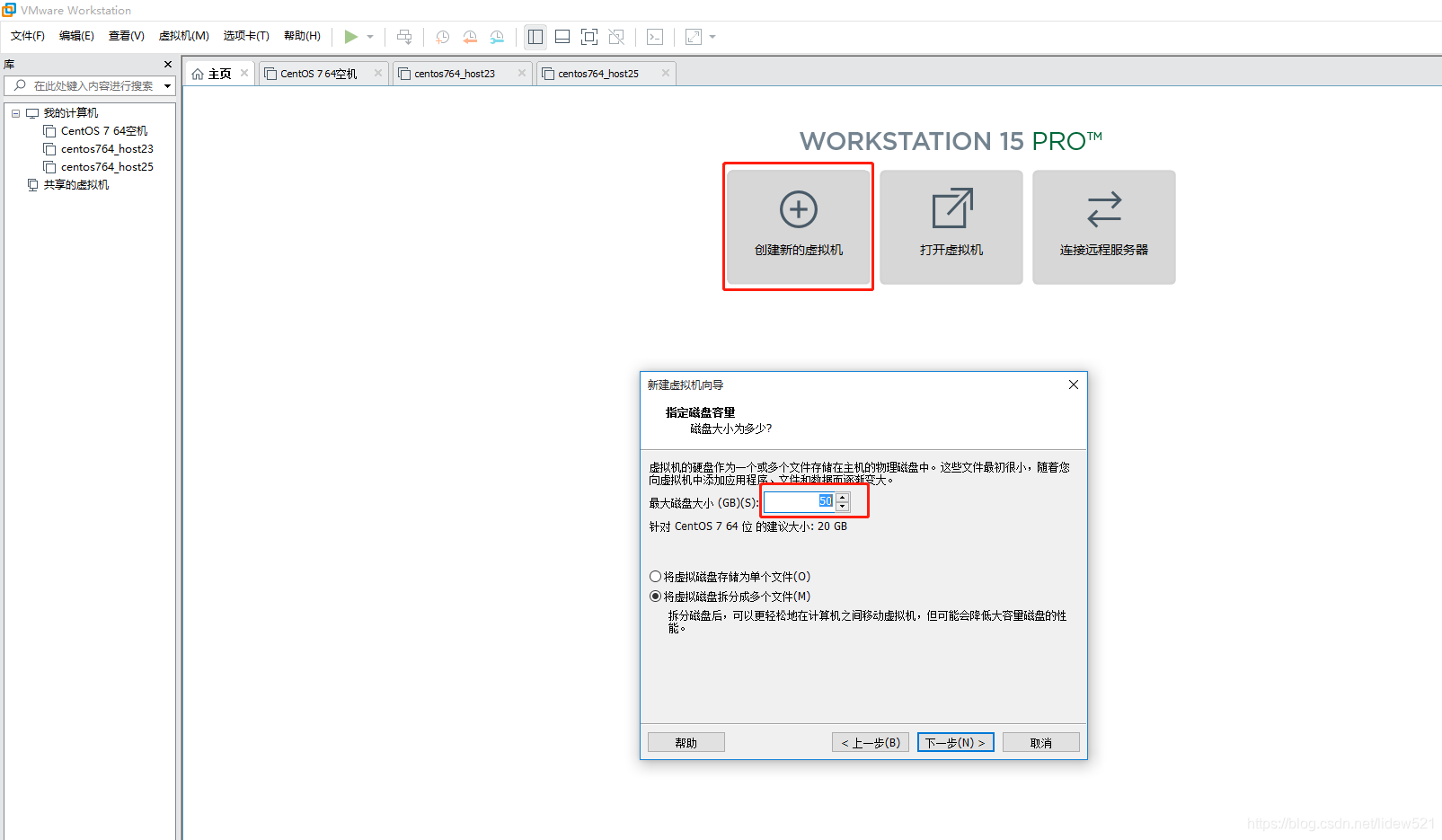Image resolution: width=1442 pixels, height=840 pixels.
Task: Close the 主页 tab
Action: click(x=244, y=73)
